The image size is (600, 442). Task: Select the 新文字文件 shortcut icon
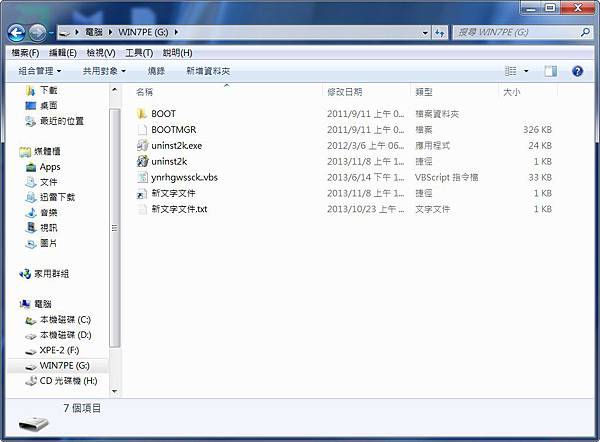142,193
